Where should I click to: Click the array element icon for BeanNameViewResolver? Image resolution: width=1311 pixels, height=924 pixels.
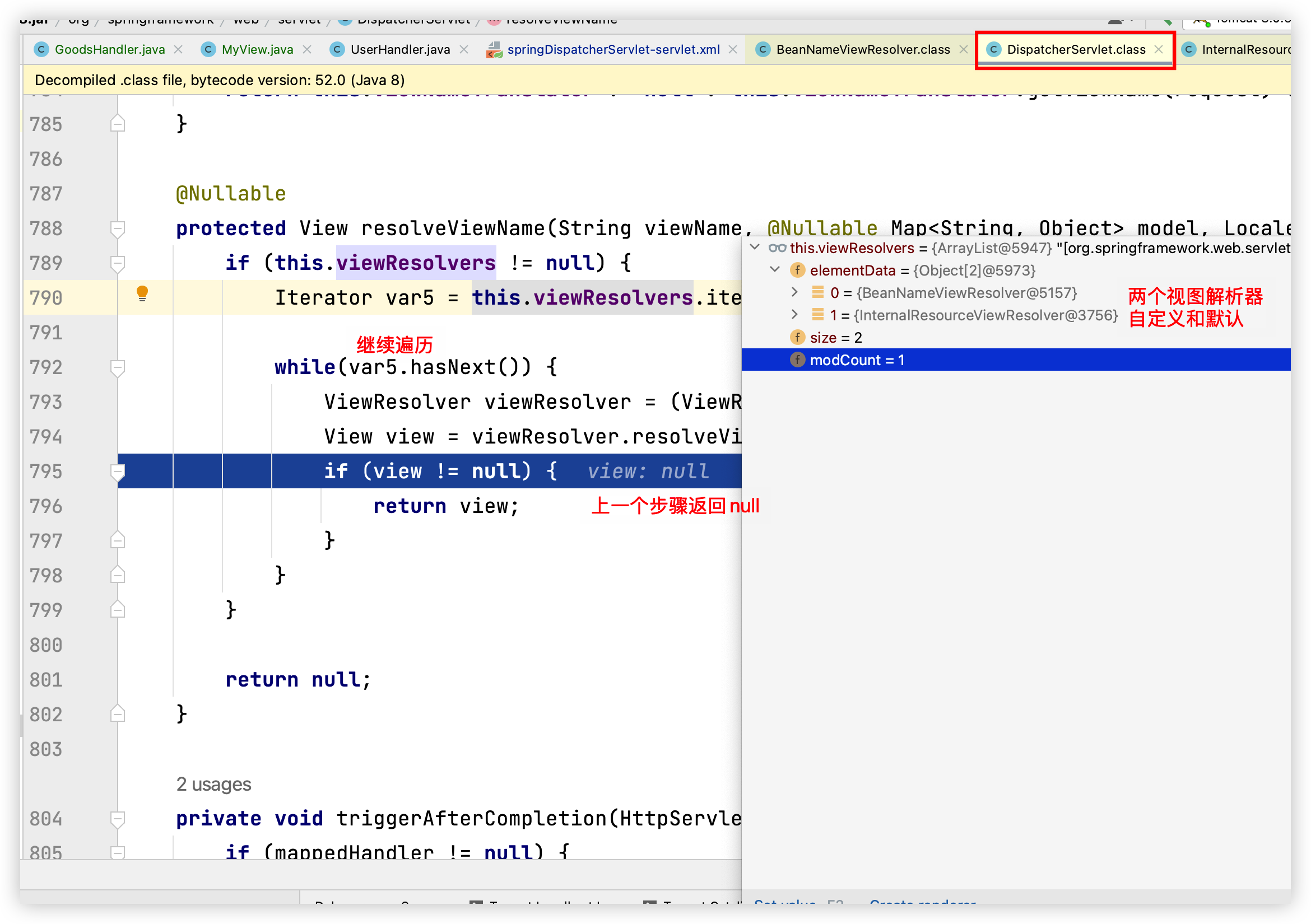coord(817,293)
